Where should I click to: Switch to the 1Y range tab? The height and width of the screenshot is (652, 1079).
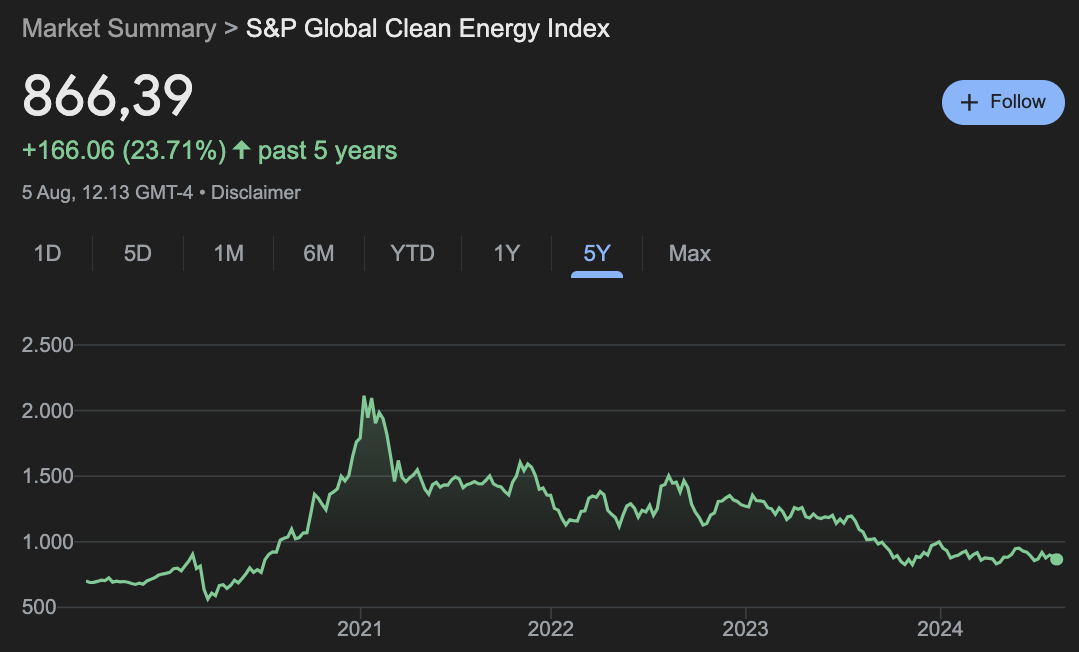[507, 254]
